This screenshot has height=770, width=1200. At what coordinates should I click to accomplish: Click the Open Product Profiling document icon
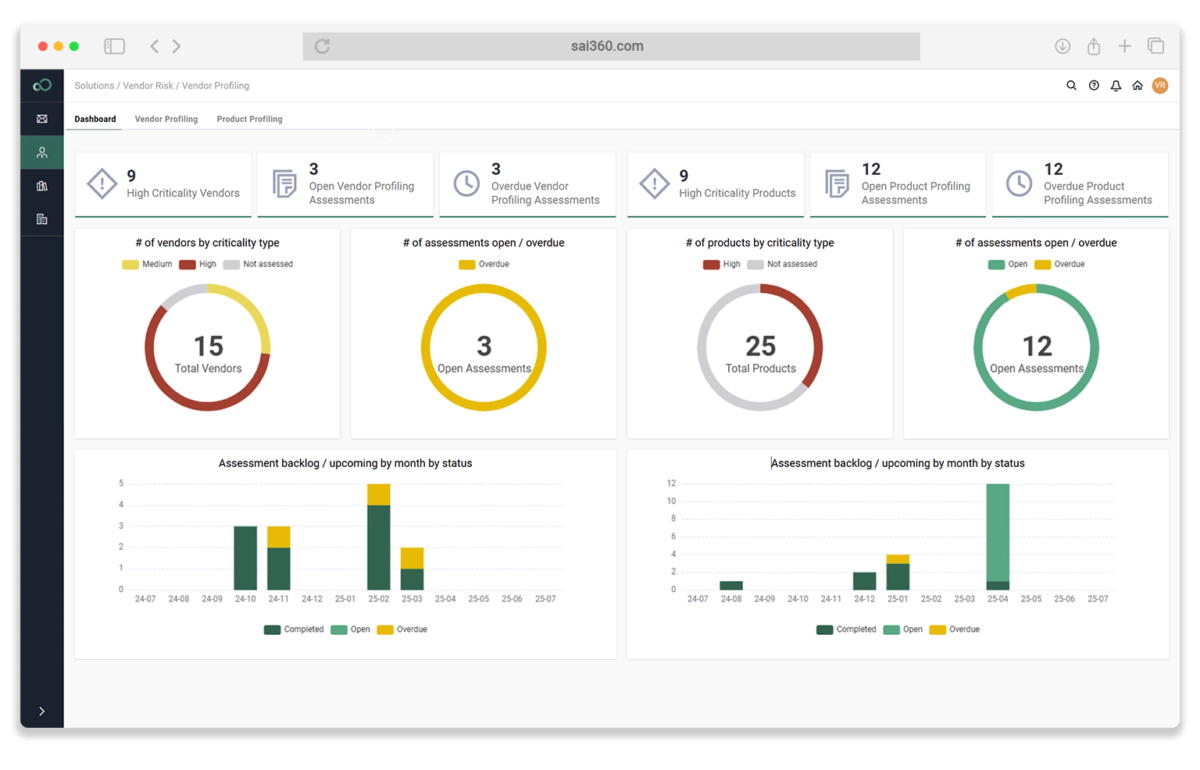click(x=837, y=184)
